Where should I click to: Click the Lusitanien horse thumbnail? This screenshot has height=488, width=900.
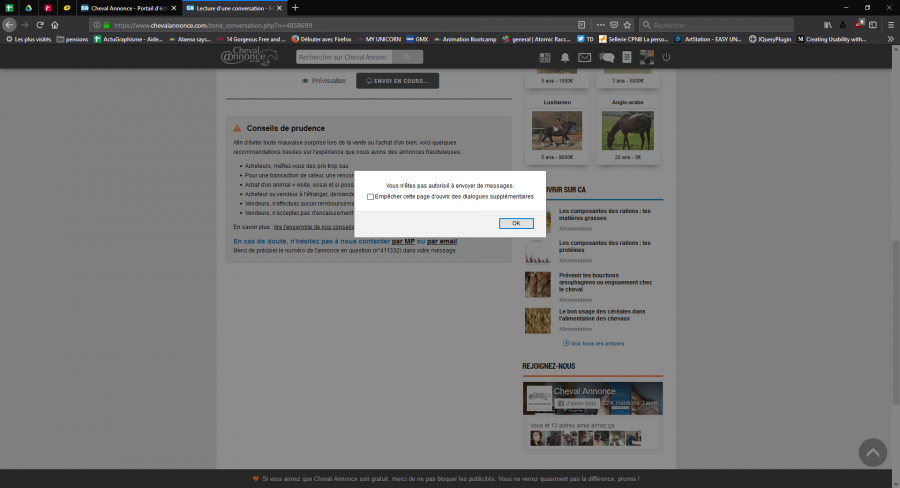pyautogui.click(x=558, y=129)
